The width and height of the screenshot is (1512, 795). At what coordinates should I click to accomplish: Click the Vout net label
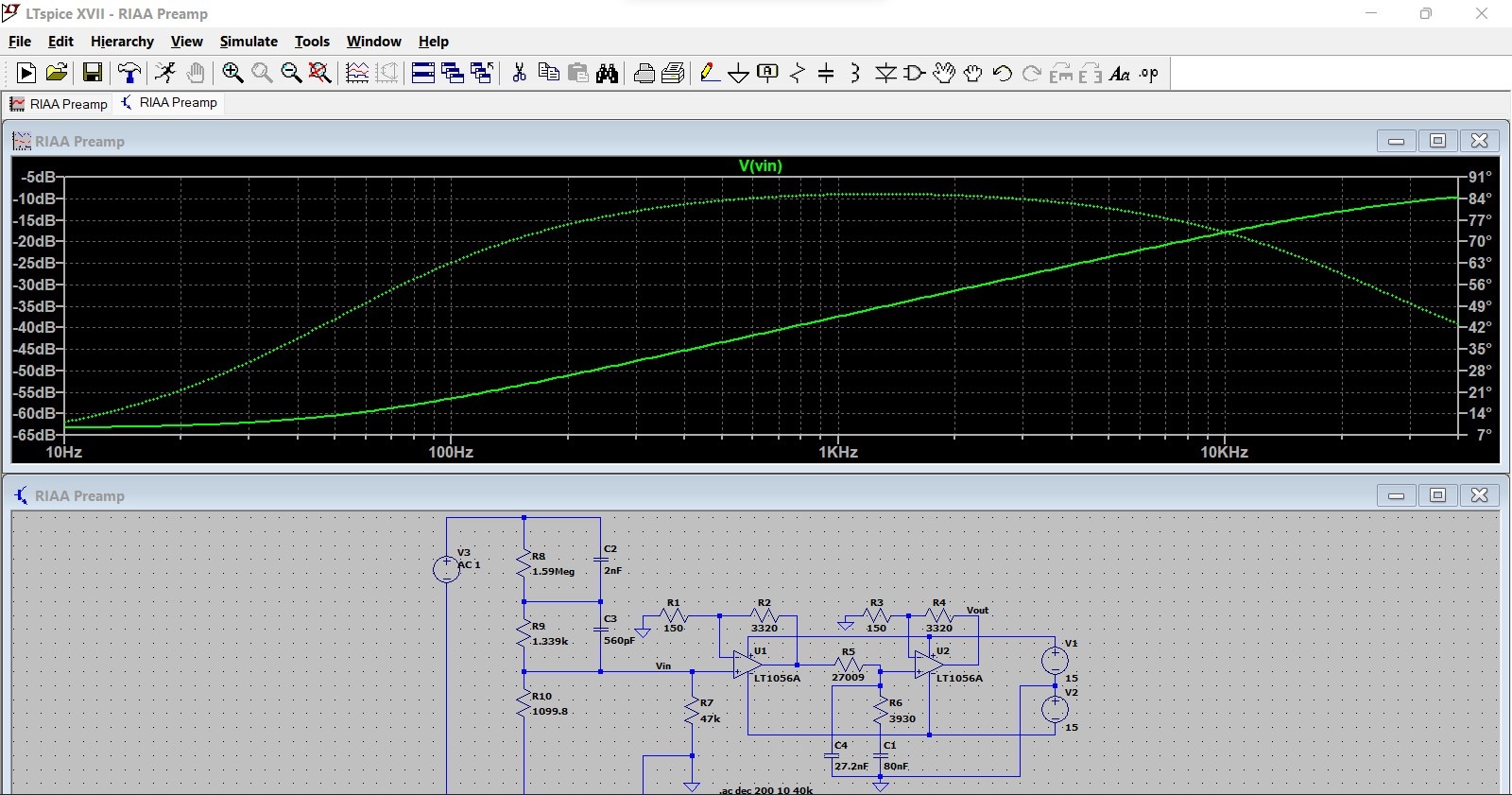click(977, 610)
